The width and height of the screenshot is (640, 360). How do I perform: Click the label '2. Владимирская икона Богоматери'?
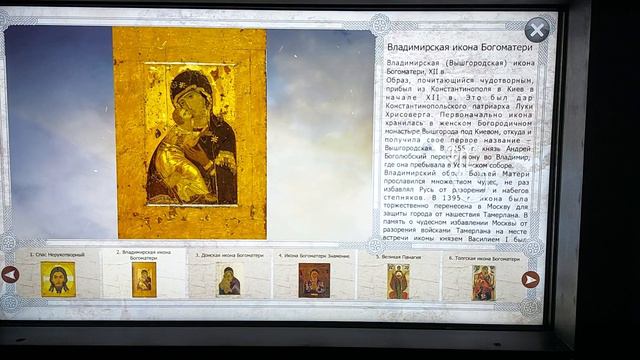[x=143, y=255]
